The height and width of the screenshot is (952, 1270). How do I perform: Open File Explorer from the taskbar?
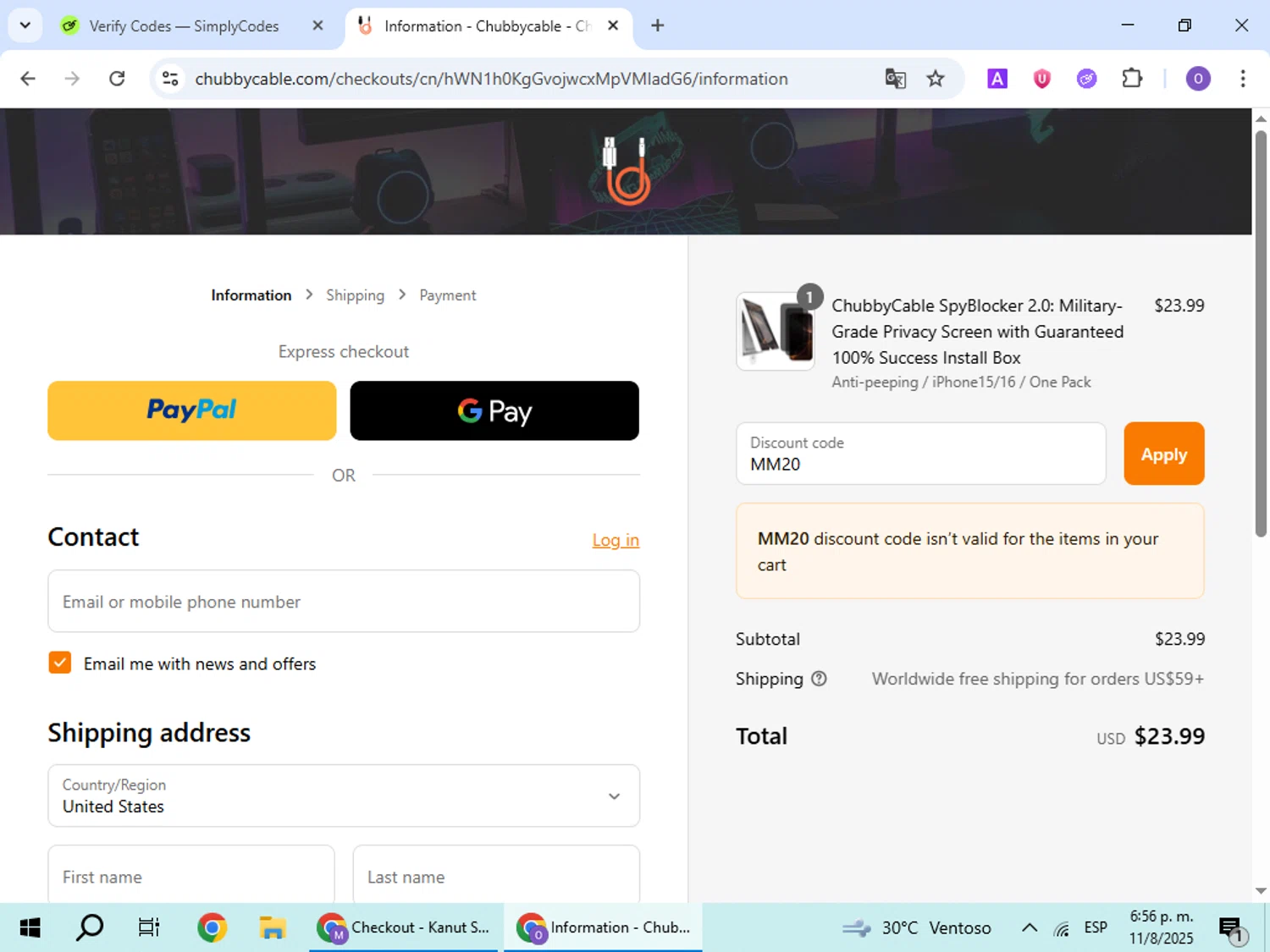tap(273, 927)
